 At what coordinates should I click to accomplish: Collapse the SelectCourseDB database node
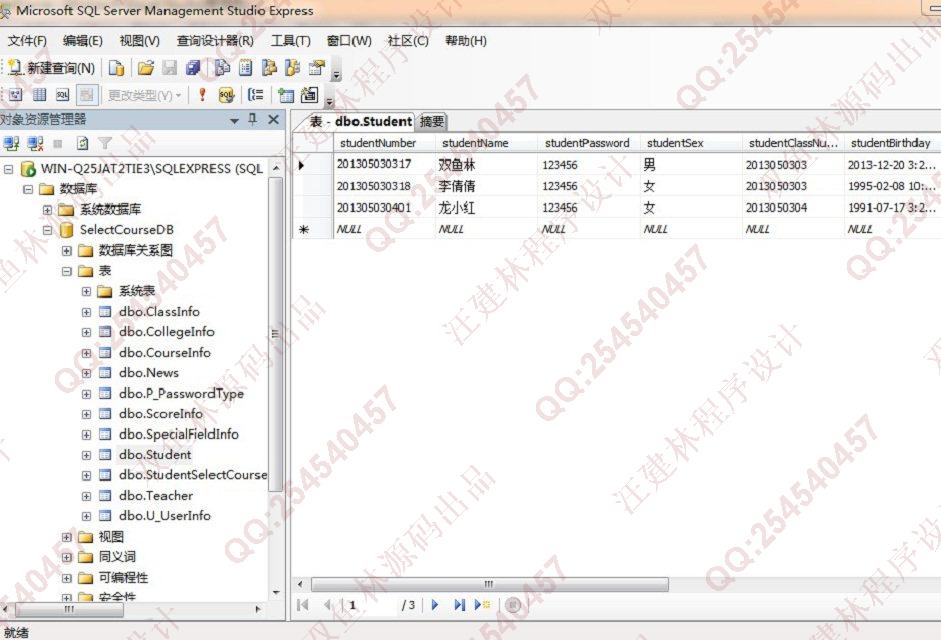[x=47, y=231]
